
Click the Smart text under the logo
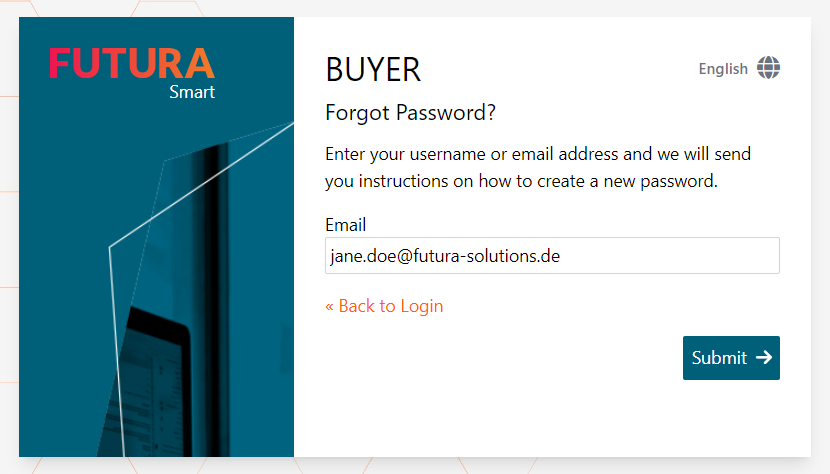tap(192, 93)
